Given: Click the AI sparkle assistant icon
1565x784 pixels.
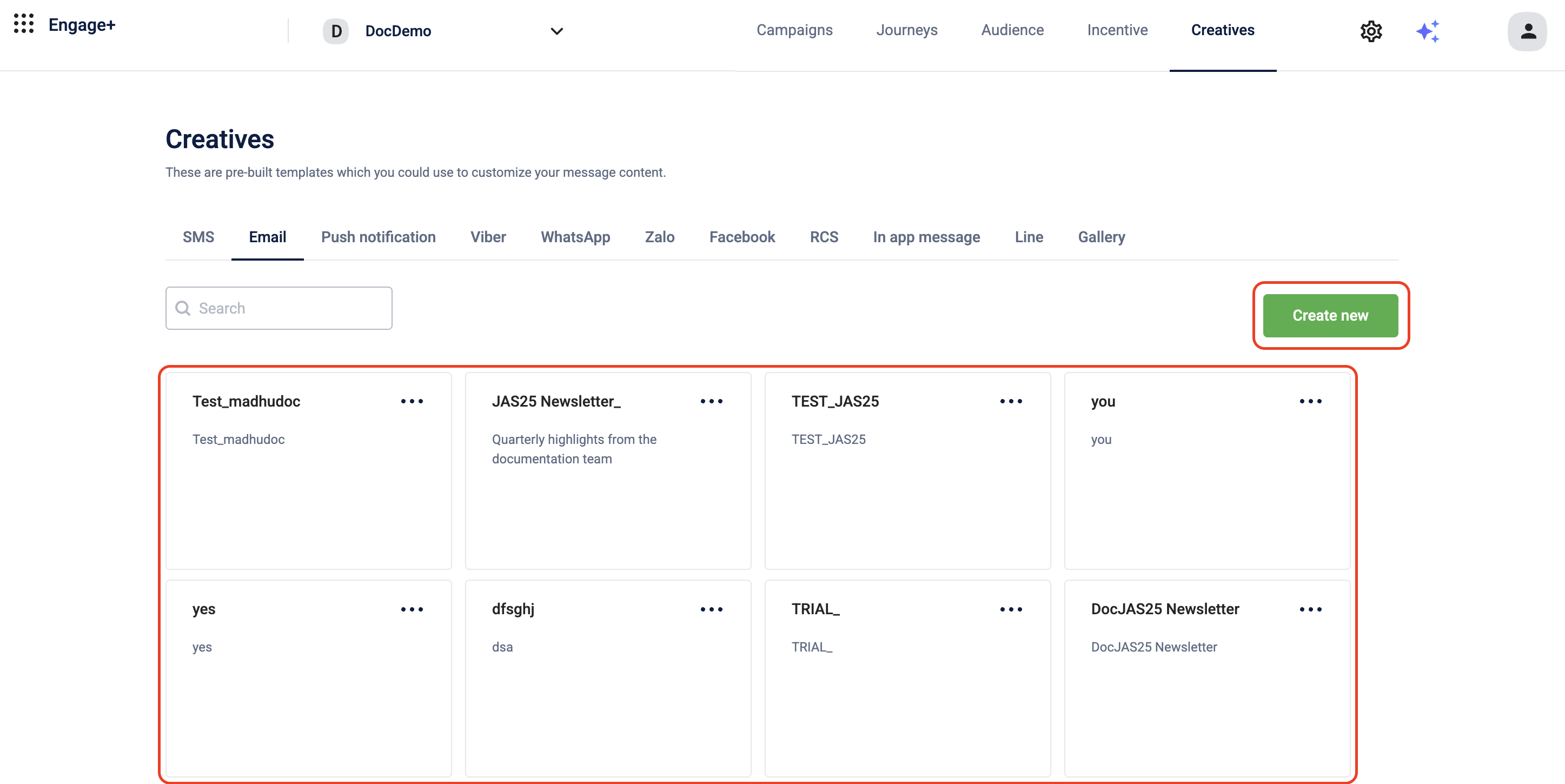Looking at the screenshot, I should (1427, 31).
